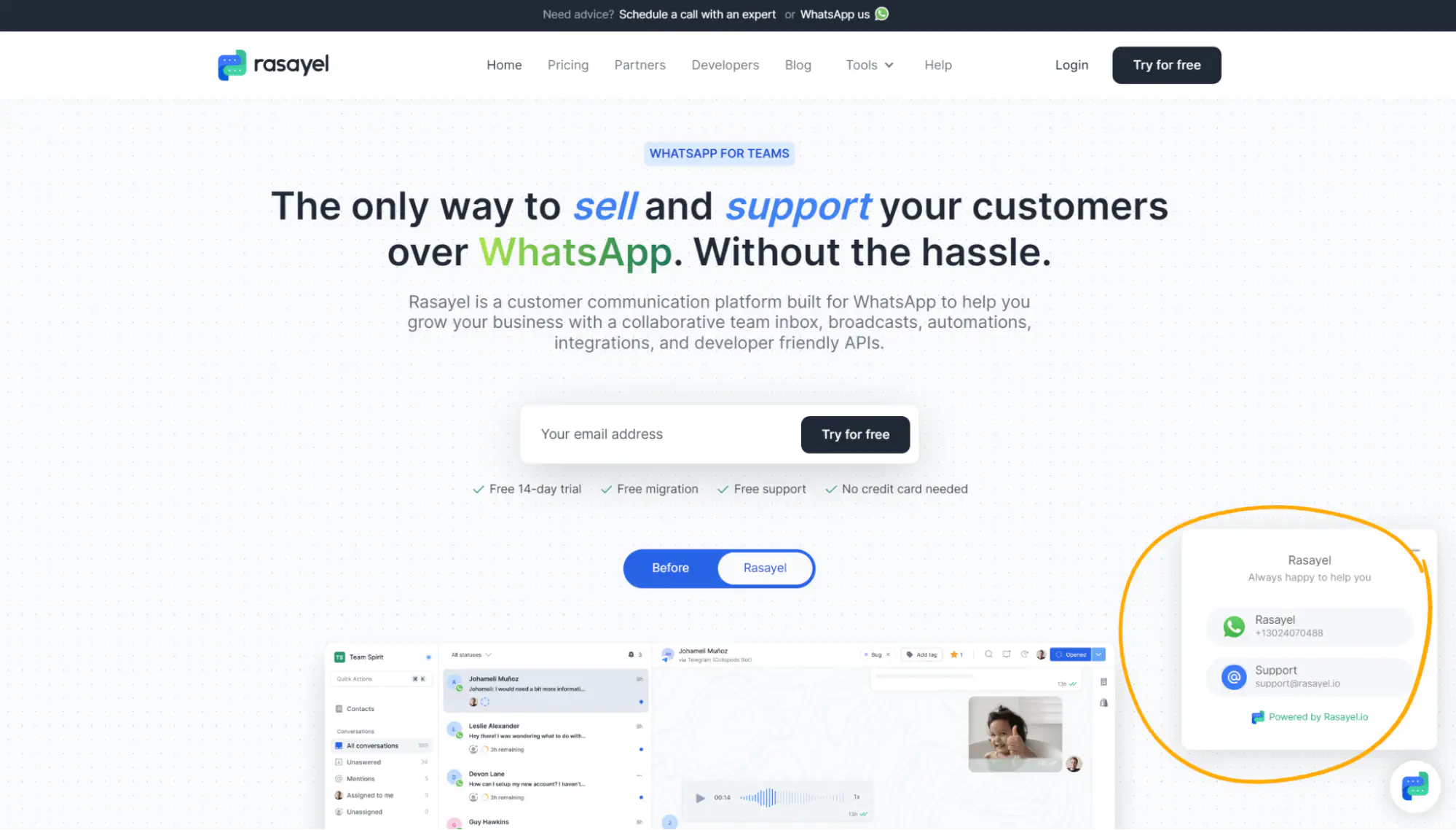Toggle the Before tab in comparison

671,567
